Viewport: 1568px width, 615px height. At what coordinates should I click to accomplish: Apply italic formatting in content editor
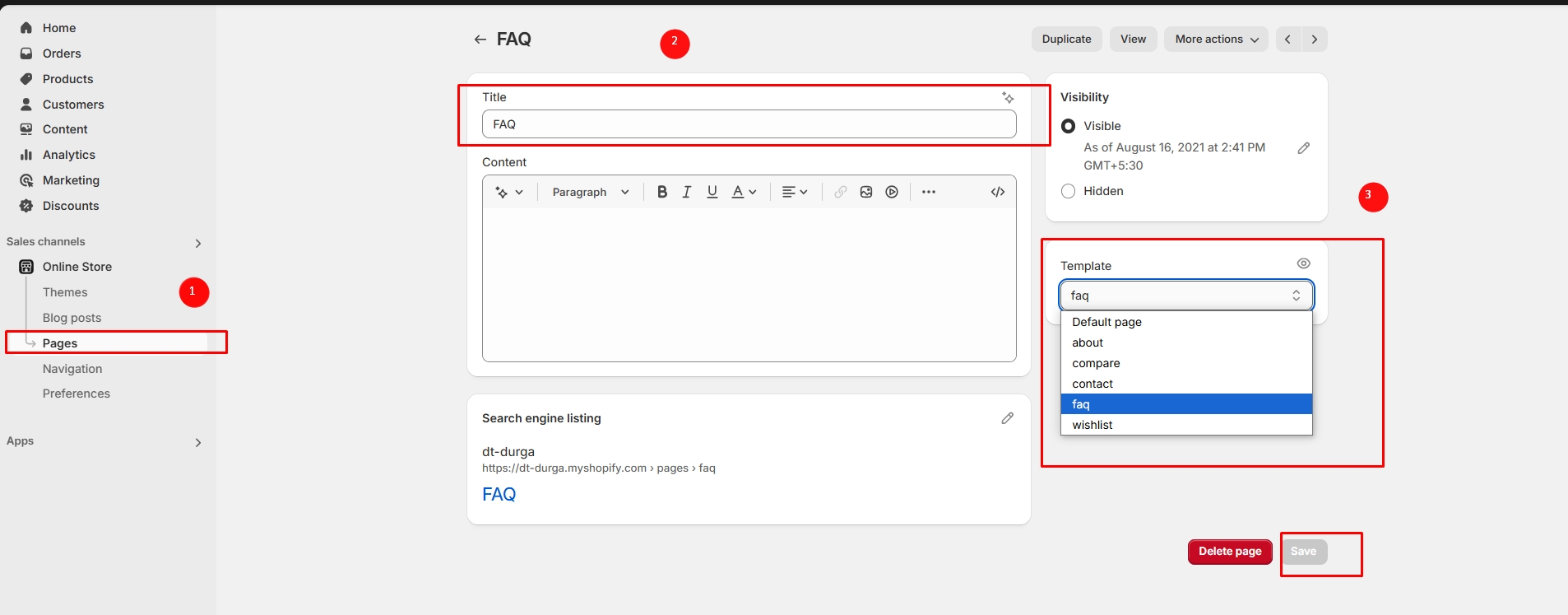tap(686, 192)
